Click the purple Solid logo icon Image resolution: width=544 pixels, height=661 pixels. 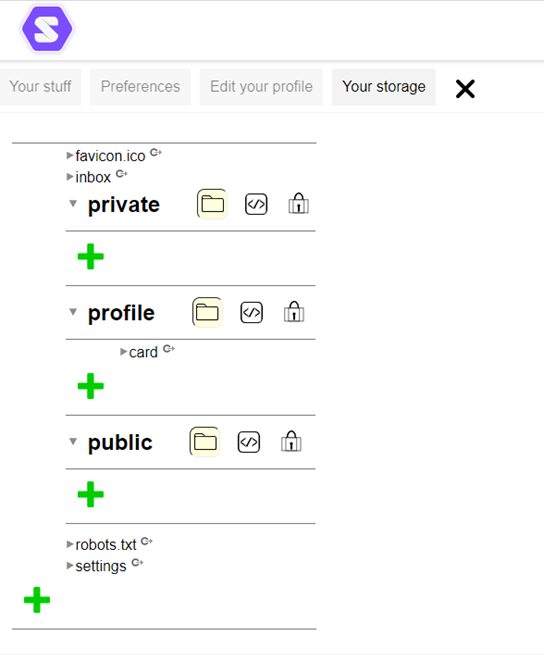(x=47, y=29)
